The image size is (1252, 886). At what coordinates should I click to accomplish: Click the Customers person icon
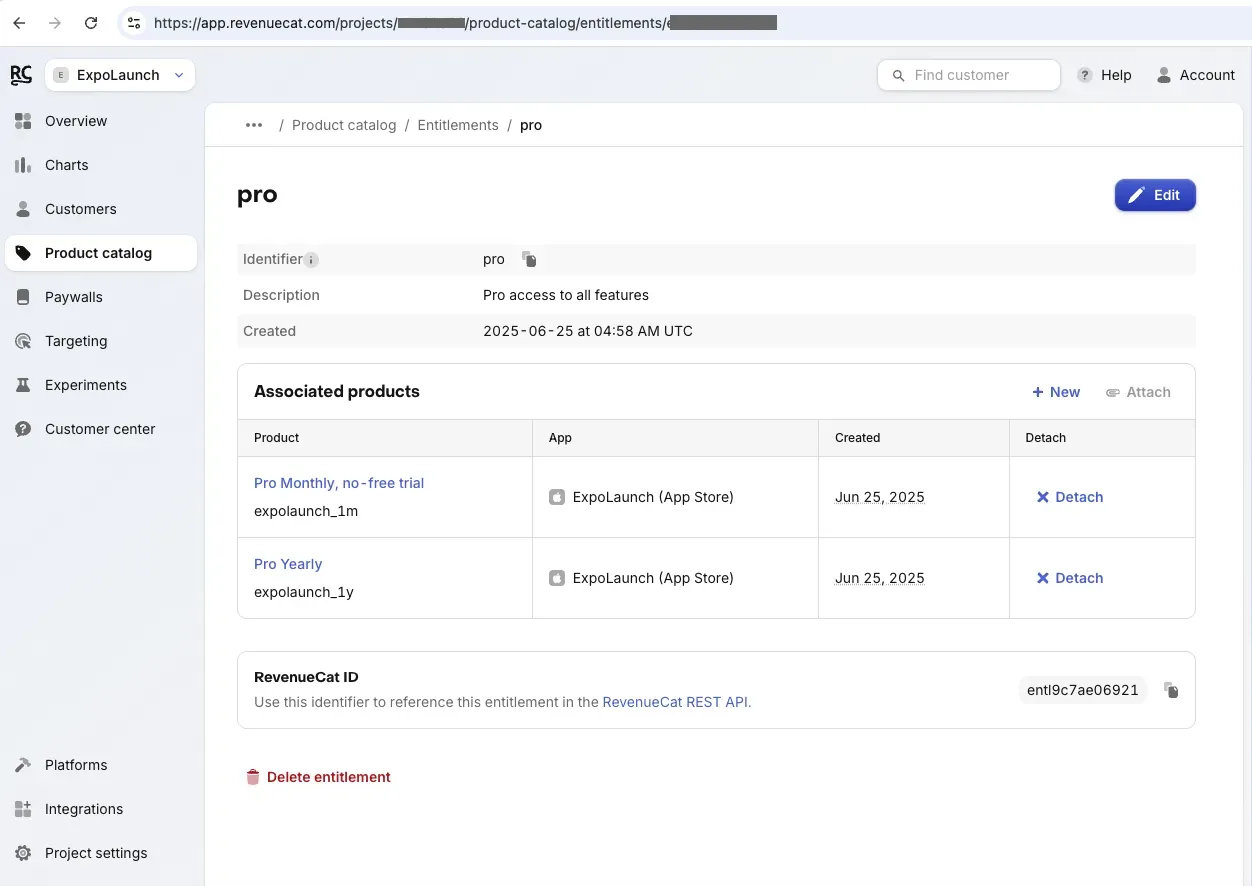23,209
